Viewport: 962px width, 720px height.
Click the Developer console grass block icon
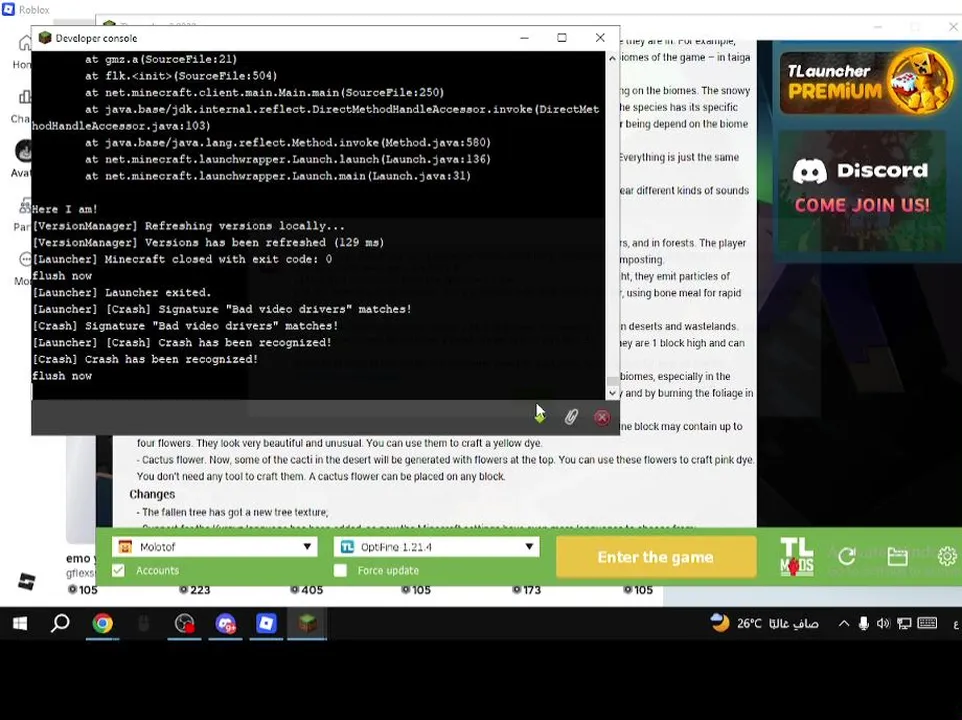tap(45, 38)
